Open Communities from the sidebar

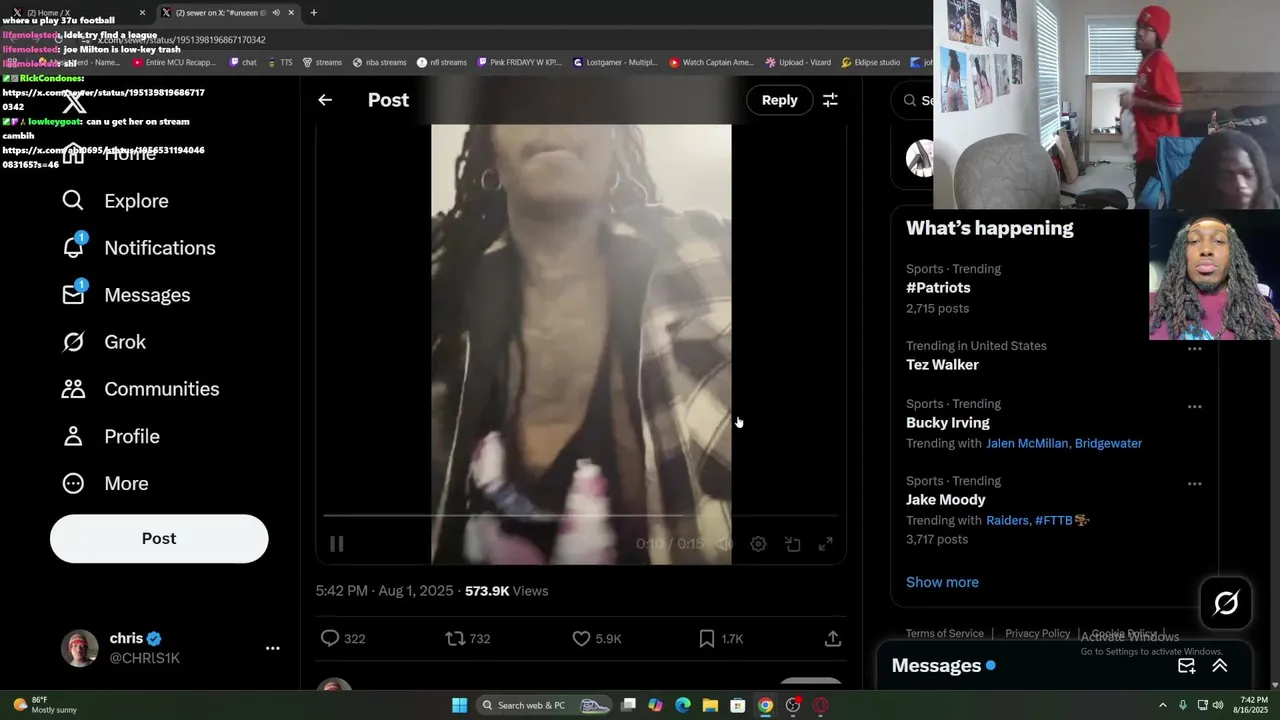coord(162,389)
